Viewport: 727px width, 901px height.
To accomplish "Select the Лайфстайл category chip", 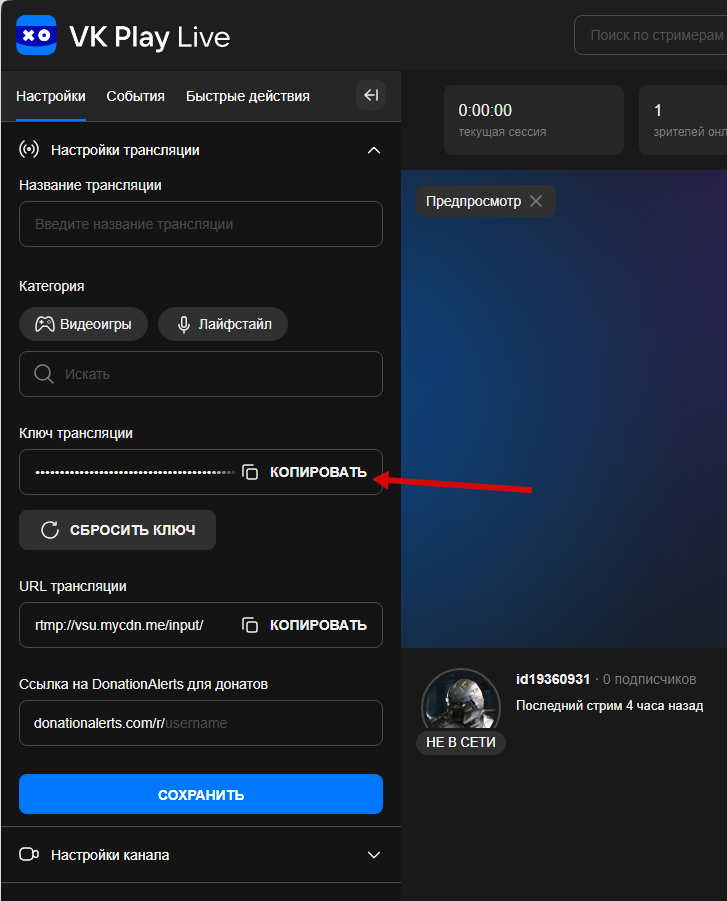I will 222,324.
